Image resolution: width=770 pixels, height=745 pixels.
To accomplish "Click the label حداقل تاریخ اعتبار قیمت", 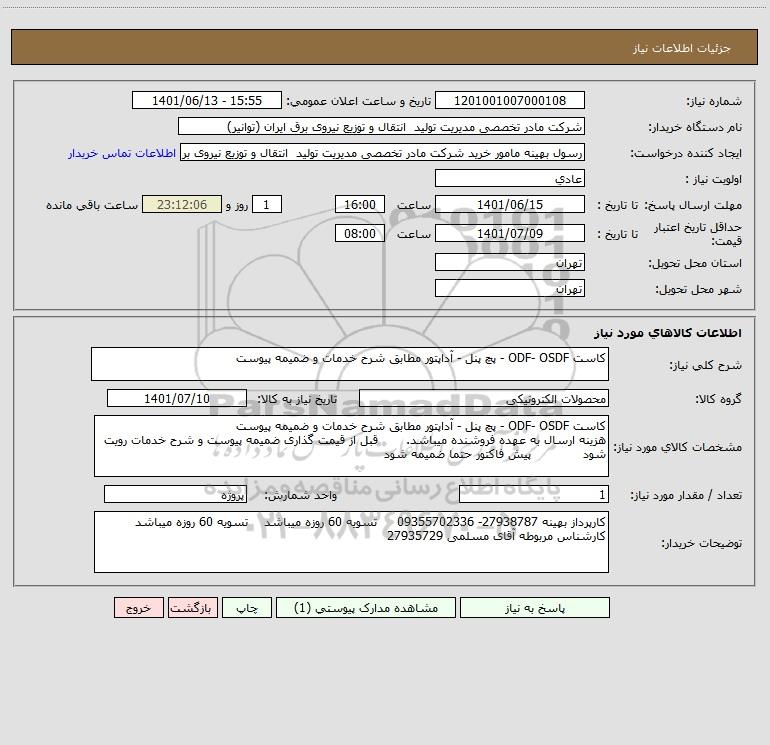I will point(698,234).
